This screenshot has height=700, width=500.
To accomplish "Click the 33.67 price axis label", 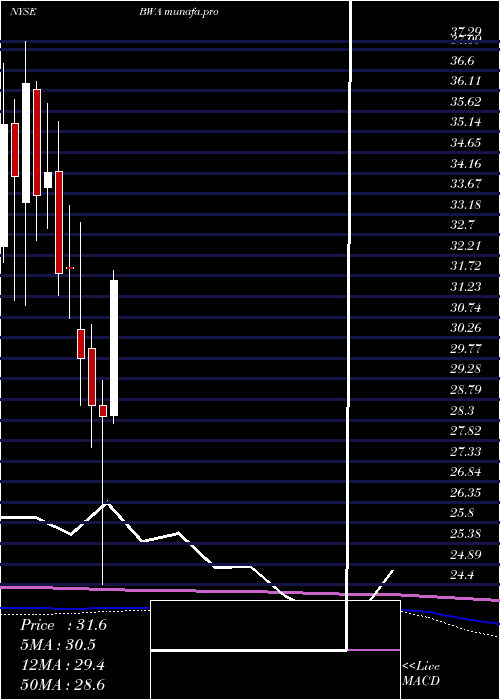I will 465,183.
